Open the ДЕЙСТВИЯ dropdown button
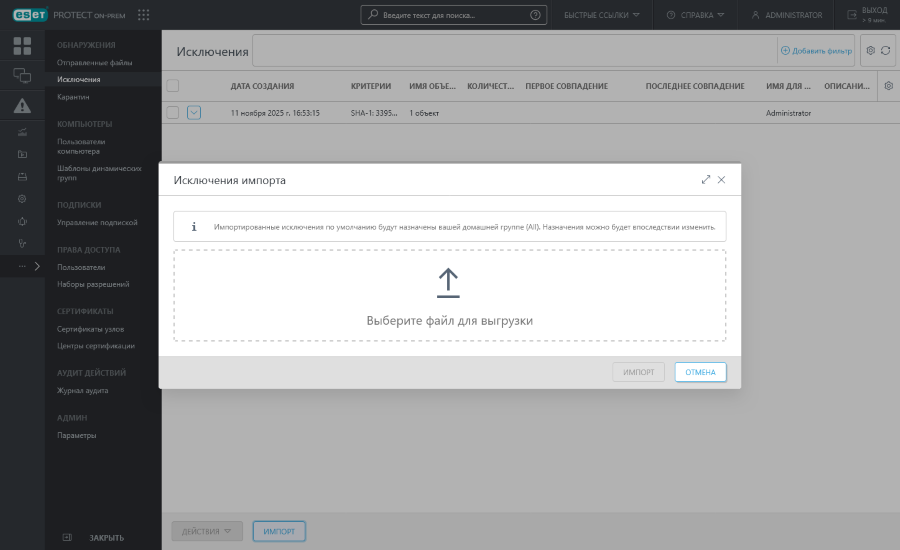 (207, 531)
